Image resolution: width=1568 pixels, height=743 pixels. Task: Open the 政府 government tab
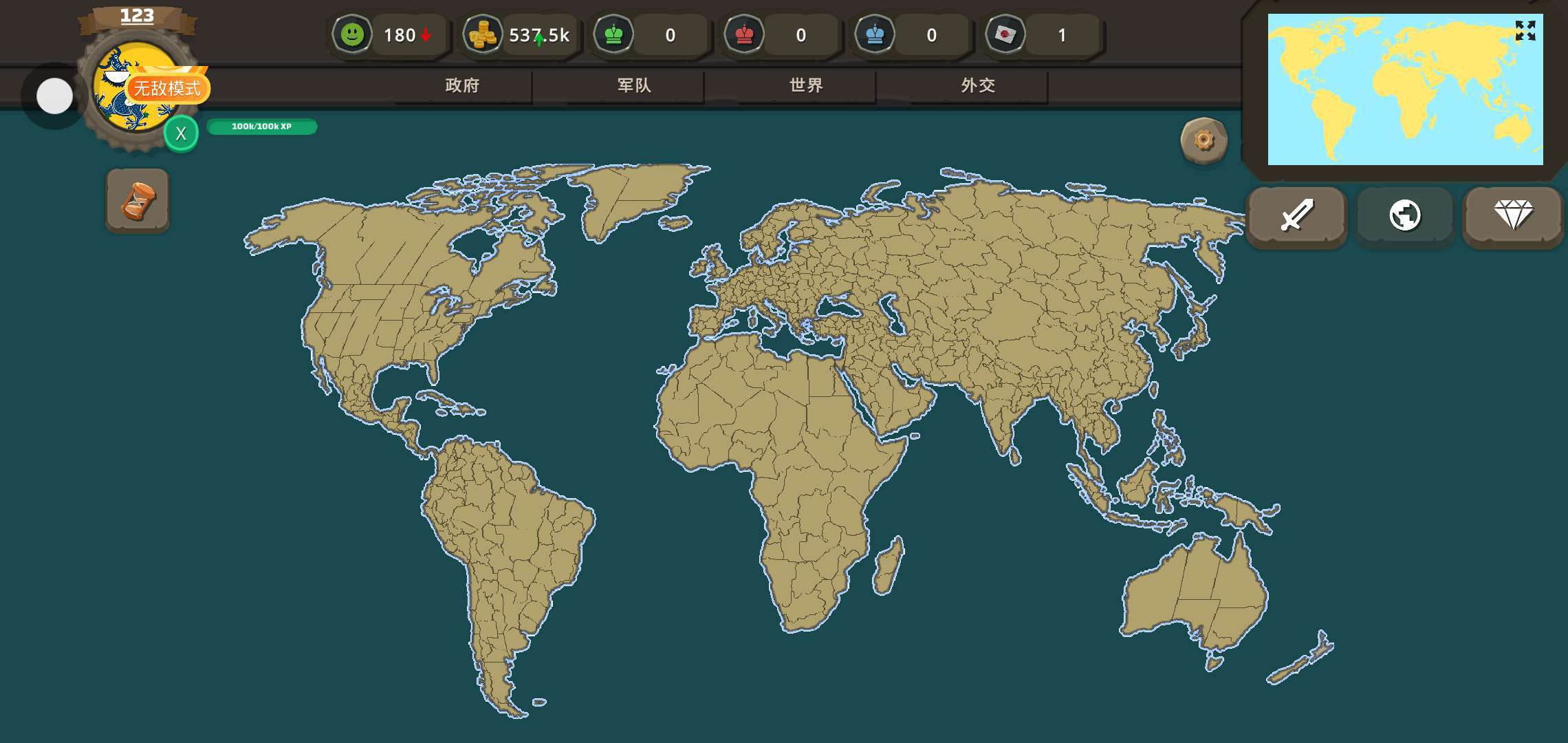[x=462, y=85]
